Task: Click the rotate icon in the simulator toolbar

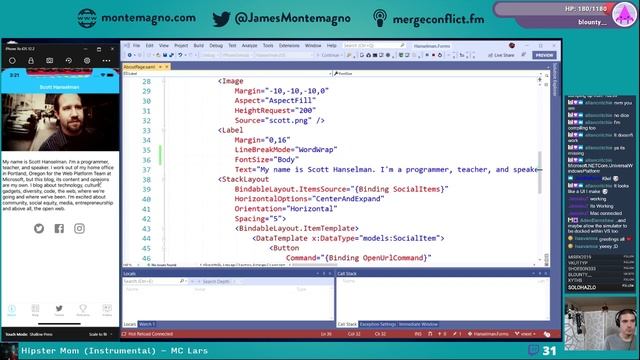Action: [68, 61]
